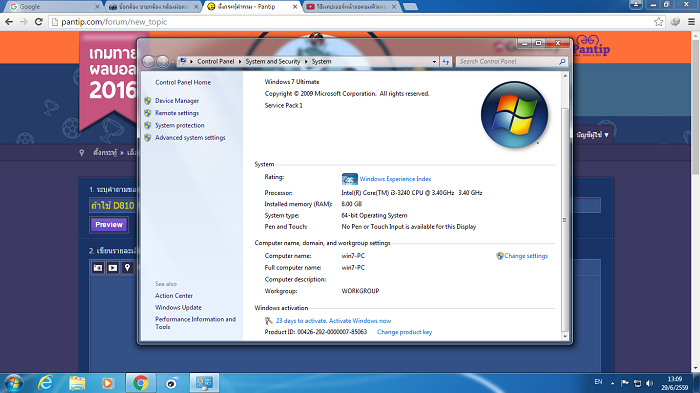Click the EN language indicator in tray
This screenshot has height=393, width=700.
[598, 382]
